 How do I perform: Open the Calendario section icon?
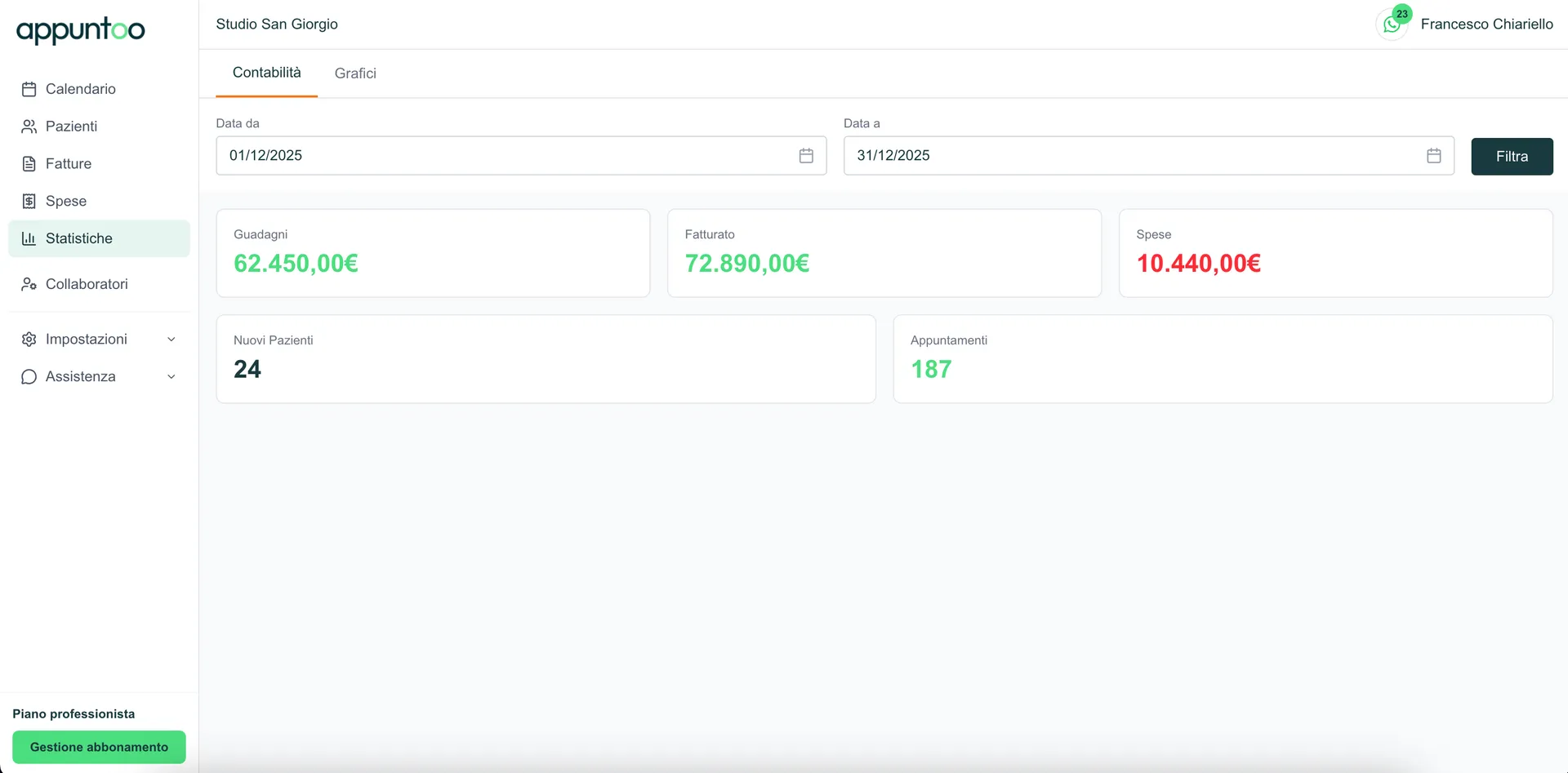29,89
